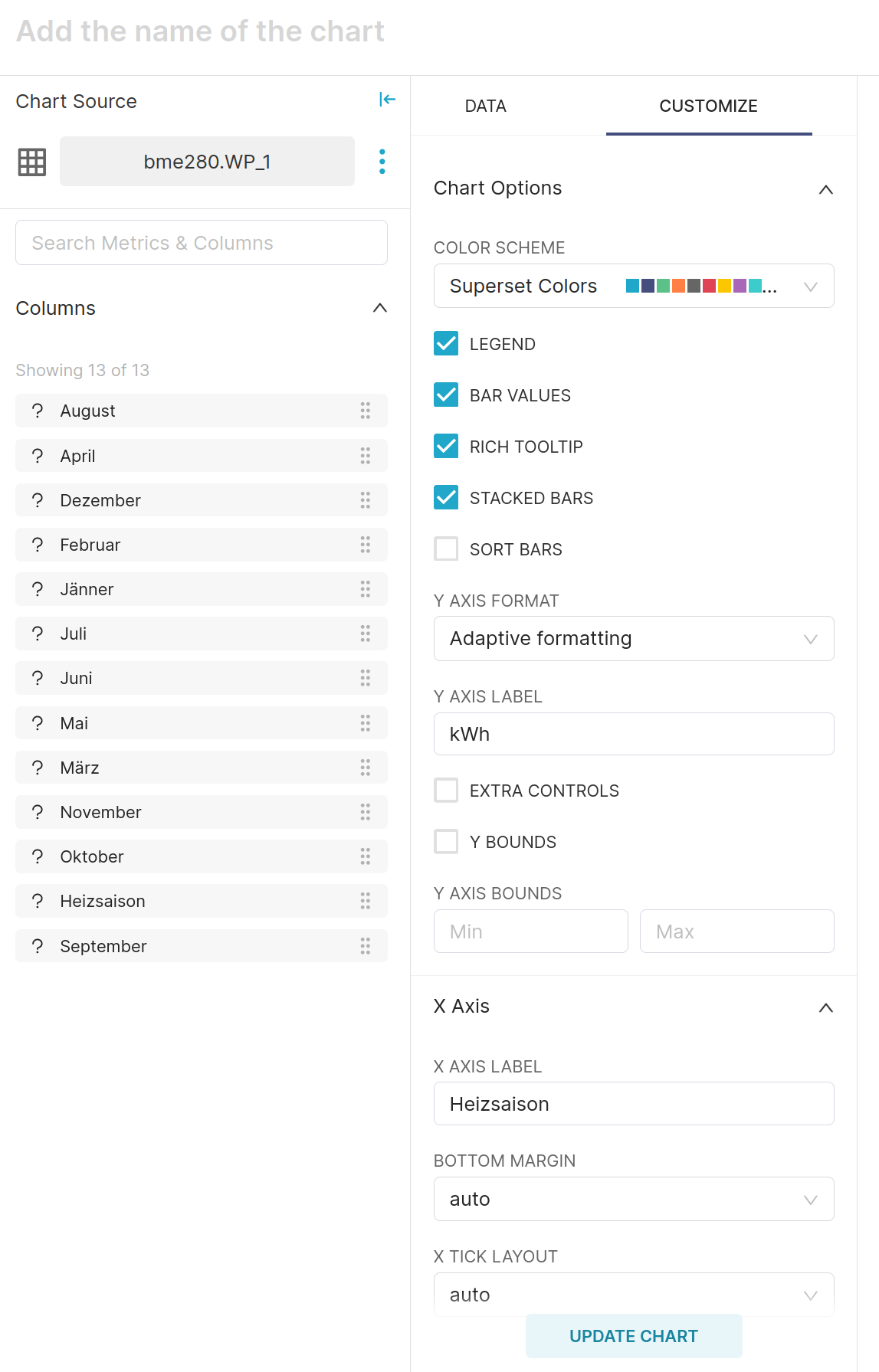Screen dimensions: 879x1372
Task: Grab the drag handle for September column
Action: pos(366,946)
